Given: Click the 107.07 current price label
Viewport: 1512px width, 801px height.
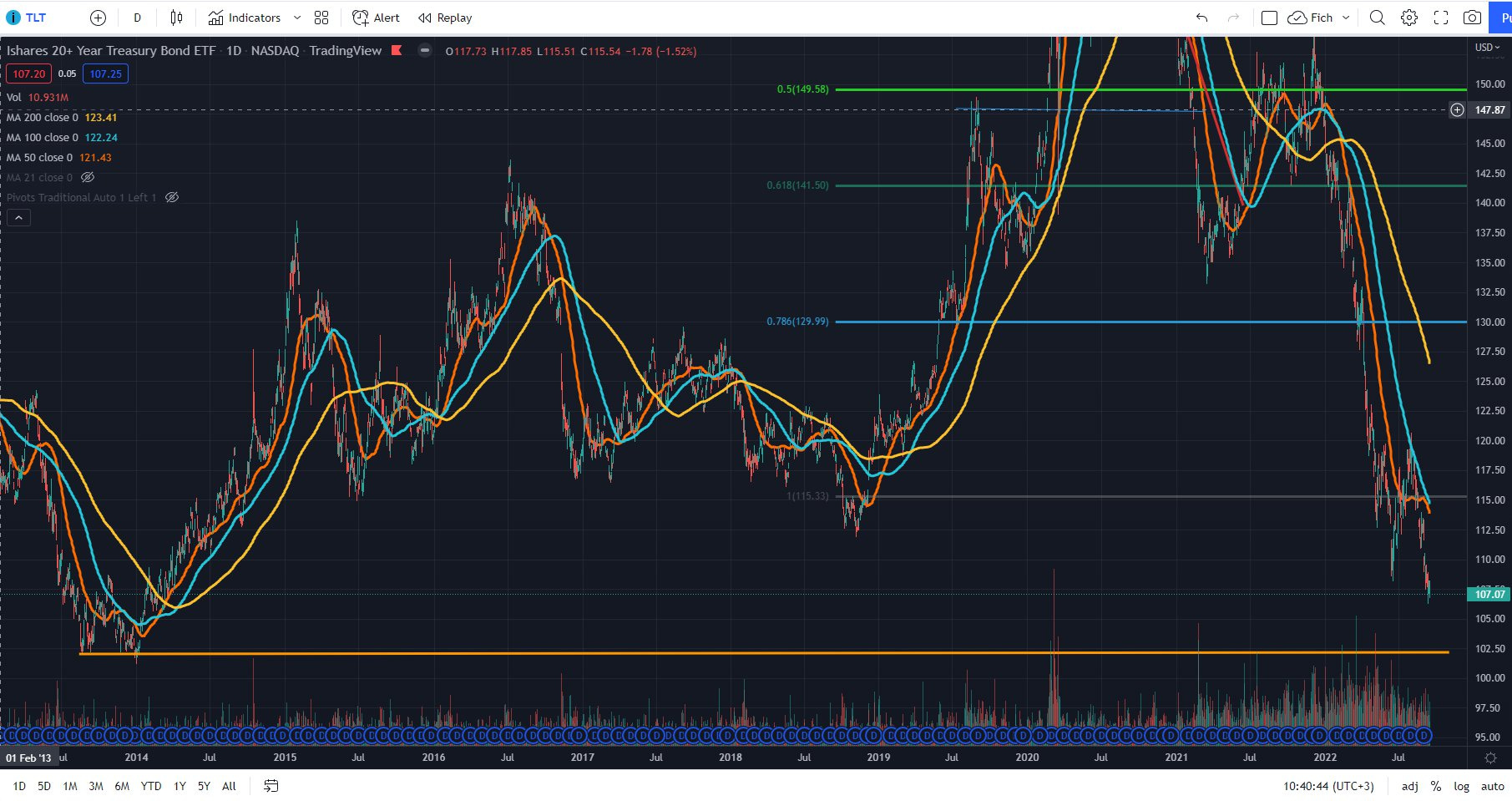Looking at the screenshot, I should [1489, 594].
